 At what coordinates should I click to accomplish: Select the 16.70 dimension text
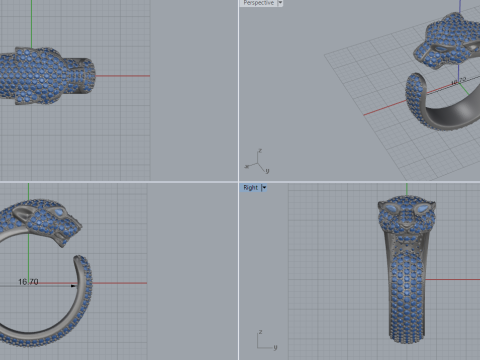pos(28,282)
